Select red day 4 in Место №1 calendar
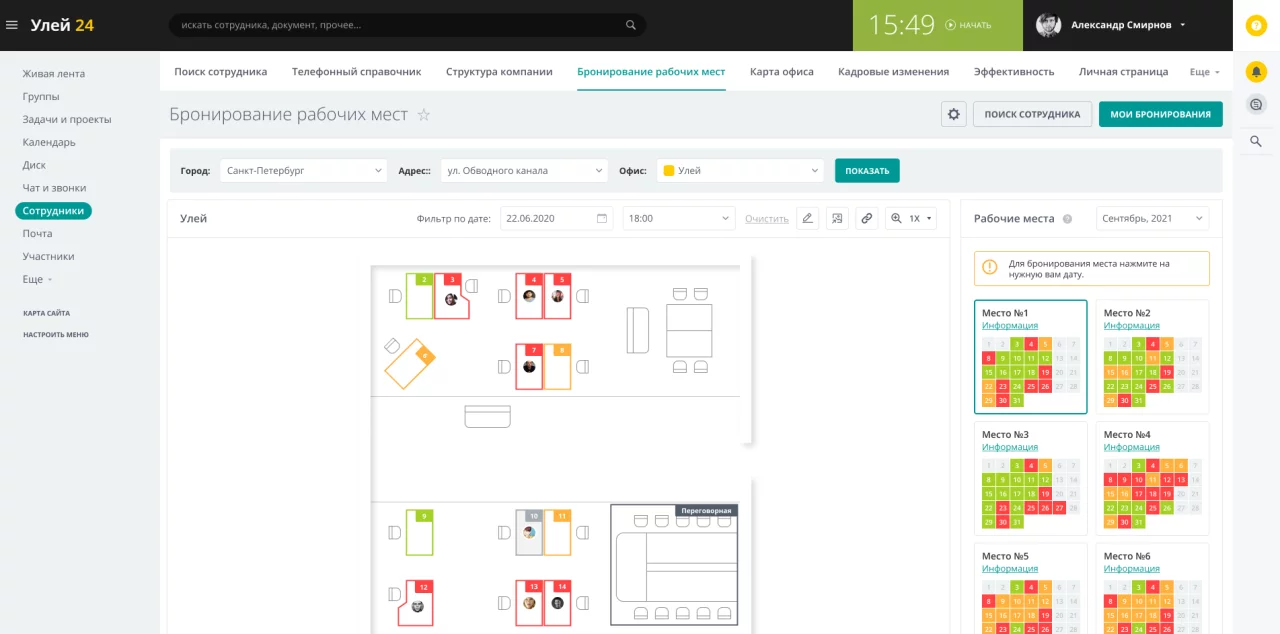Image resolution: width=1280 pixels, height=634 pixels. coord(1031,344)
